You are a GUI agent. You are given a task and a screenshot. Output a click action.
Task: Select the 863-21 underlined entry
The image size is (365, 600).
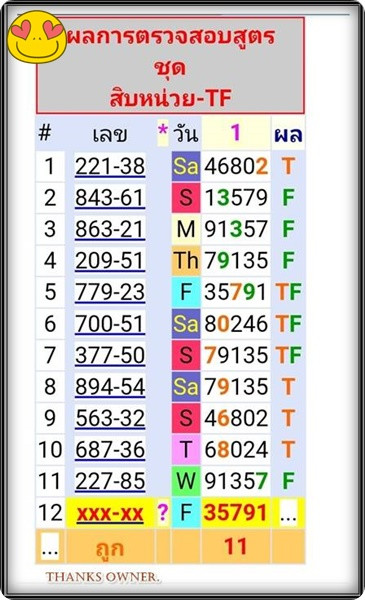[110, 229]
